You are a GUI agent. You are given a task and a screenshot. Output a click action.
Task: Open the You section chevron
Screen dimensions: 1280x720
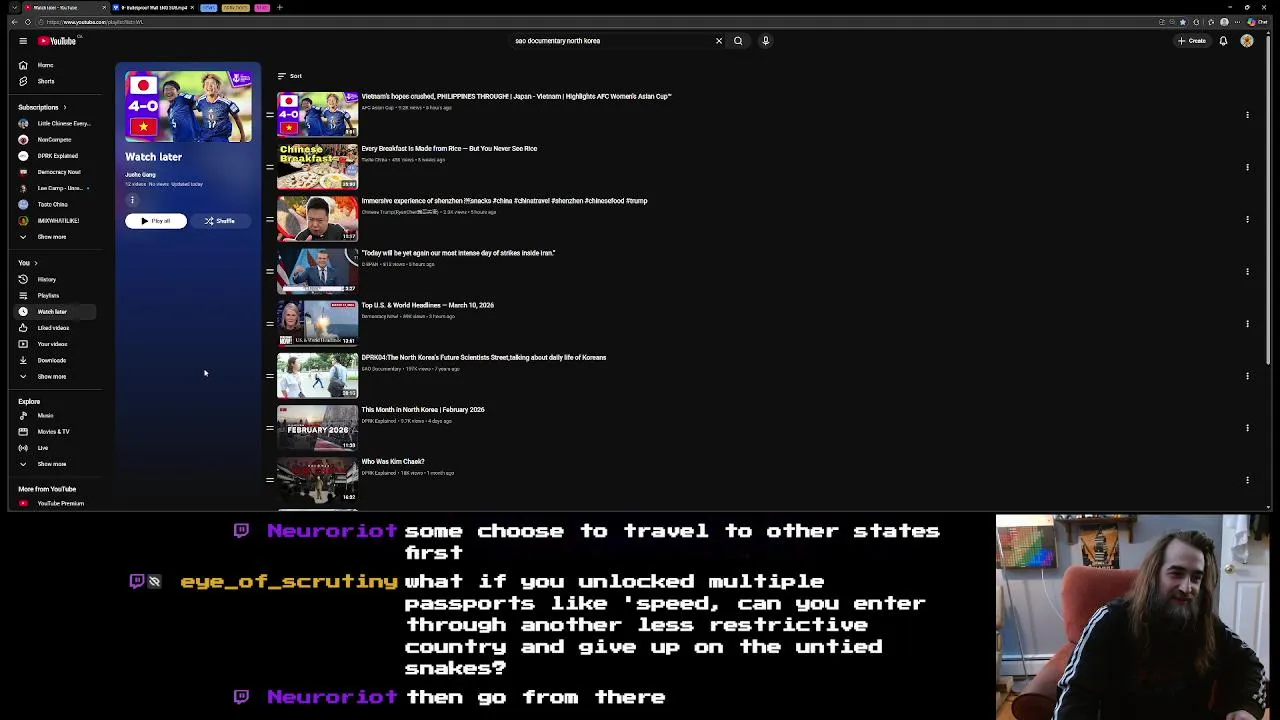point(36,263)
